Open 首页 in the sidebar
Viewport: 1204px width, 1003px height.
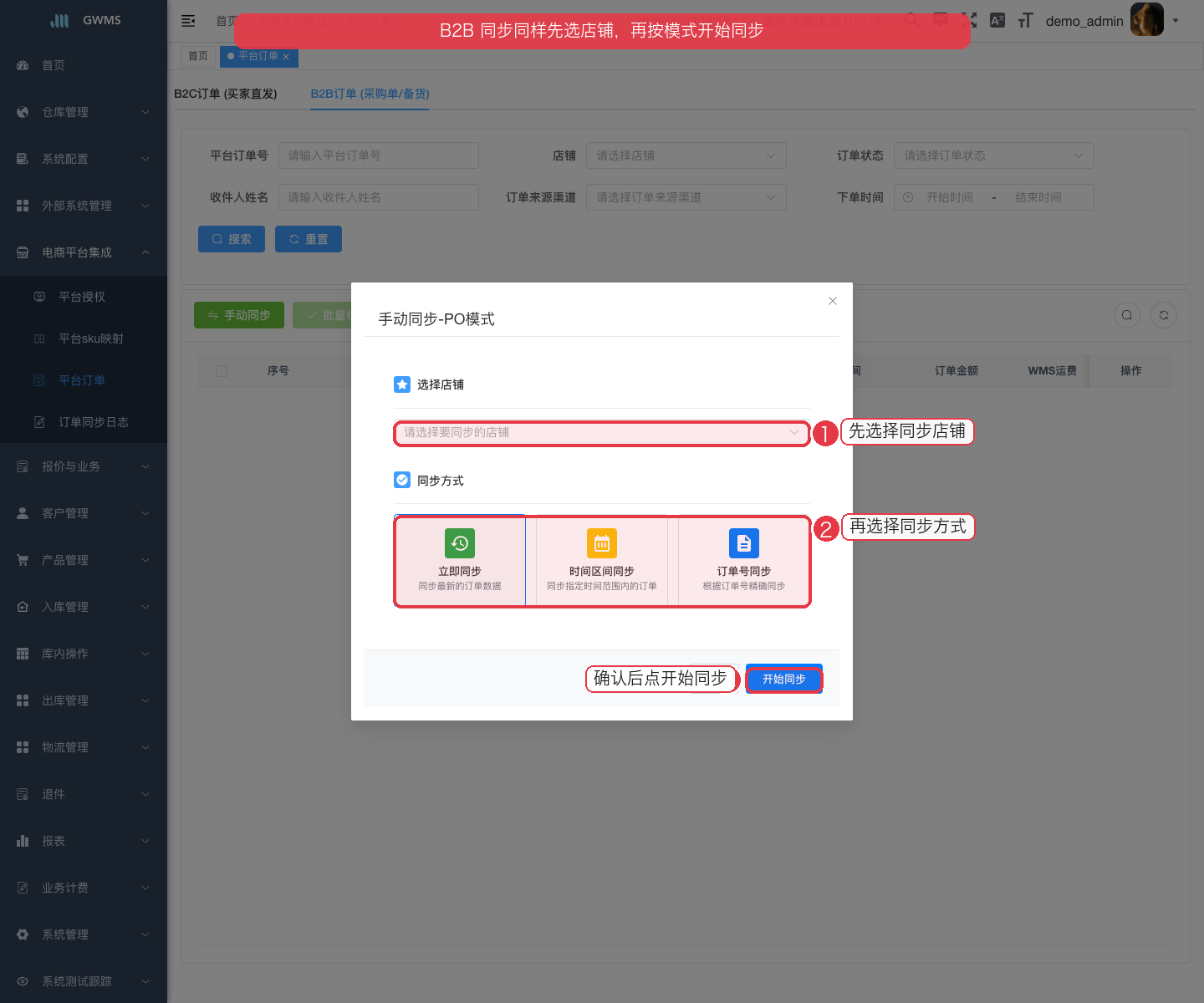coord(84,65)
